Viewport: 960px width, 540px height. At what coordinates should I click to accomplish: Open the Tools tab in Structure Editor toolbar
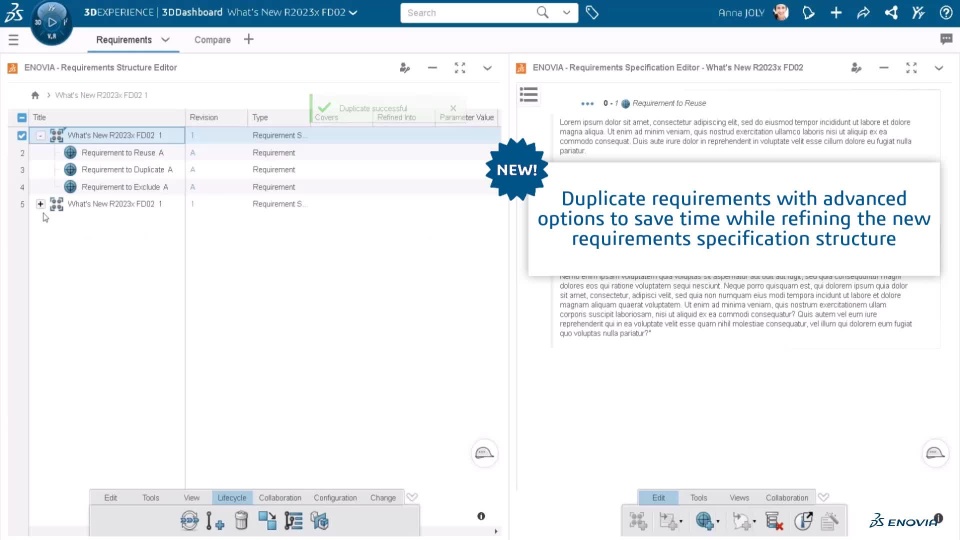(x=151, y=498)
